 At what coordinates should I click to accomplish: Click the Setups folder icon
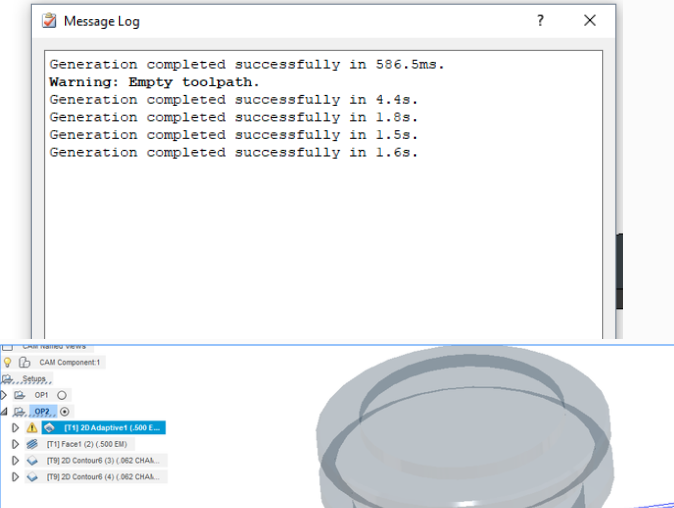[7, 379]
